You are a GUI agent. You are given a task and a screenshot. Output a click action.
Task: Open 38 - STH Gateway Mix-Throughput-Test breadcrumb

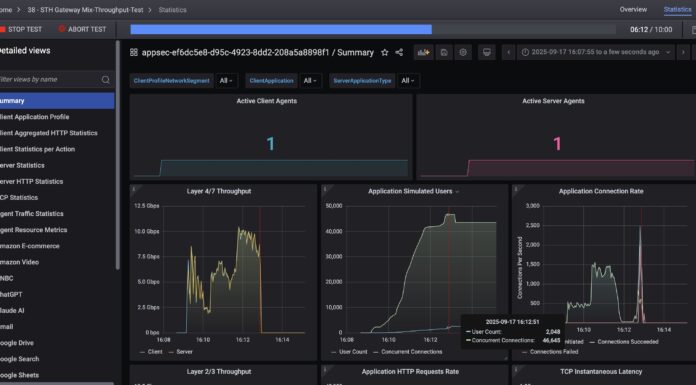[x=85, y=10]
